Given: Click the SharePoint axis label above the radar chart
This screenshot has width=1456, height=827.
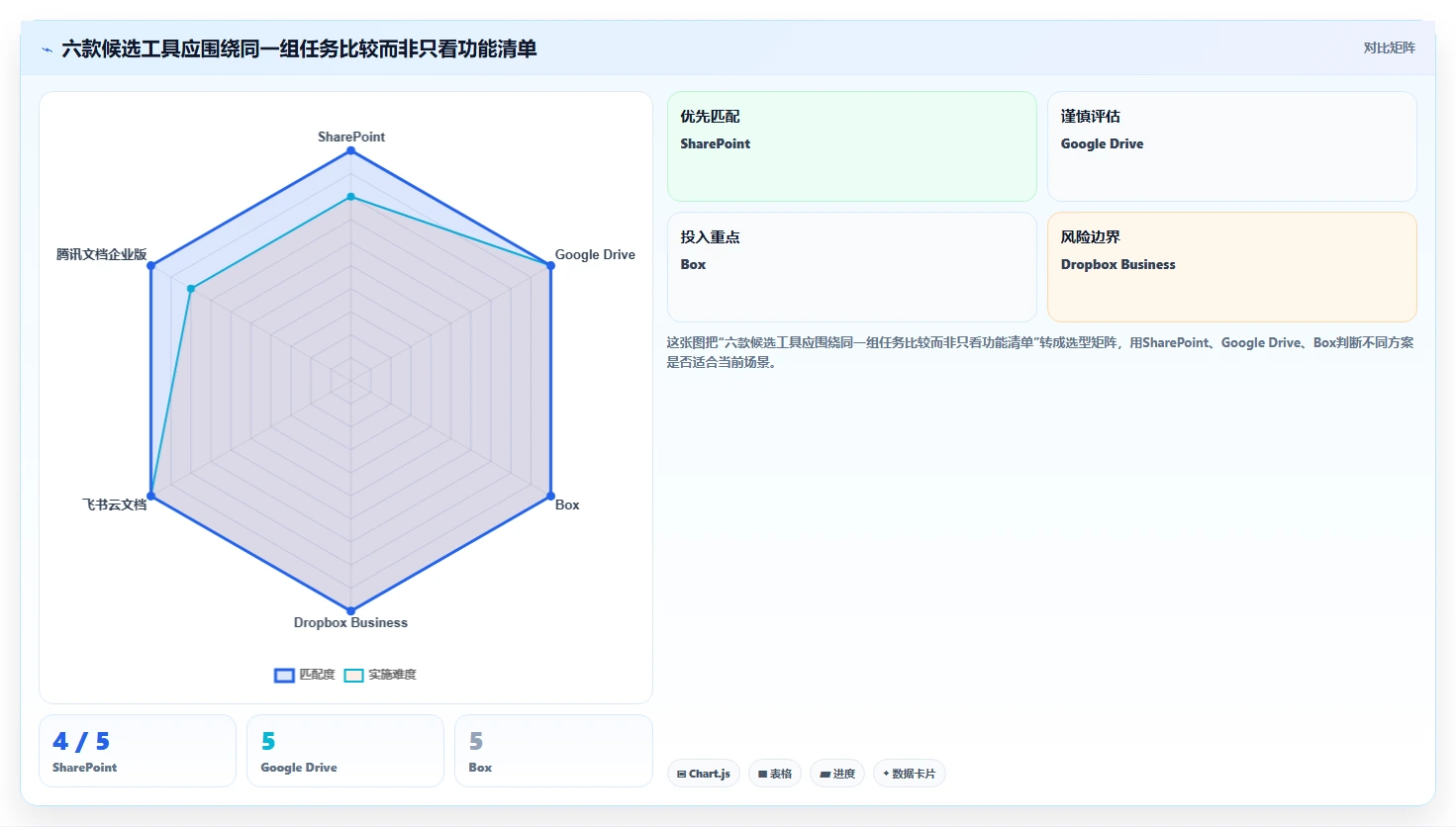Looking at the screenshot, I should [351, 137].
